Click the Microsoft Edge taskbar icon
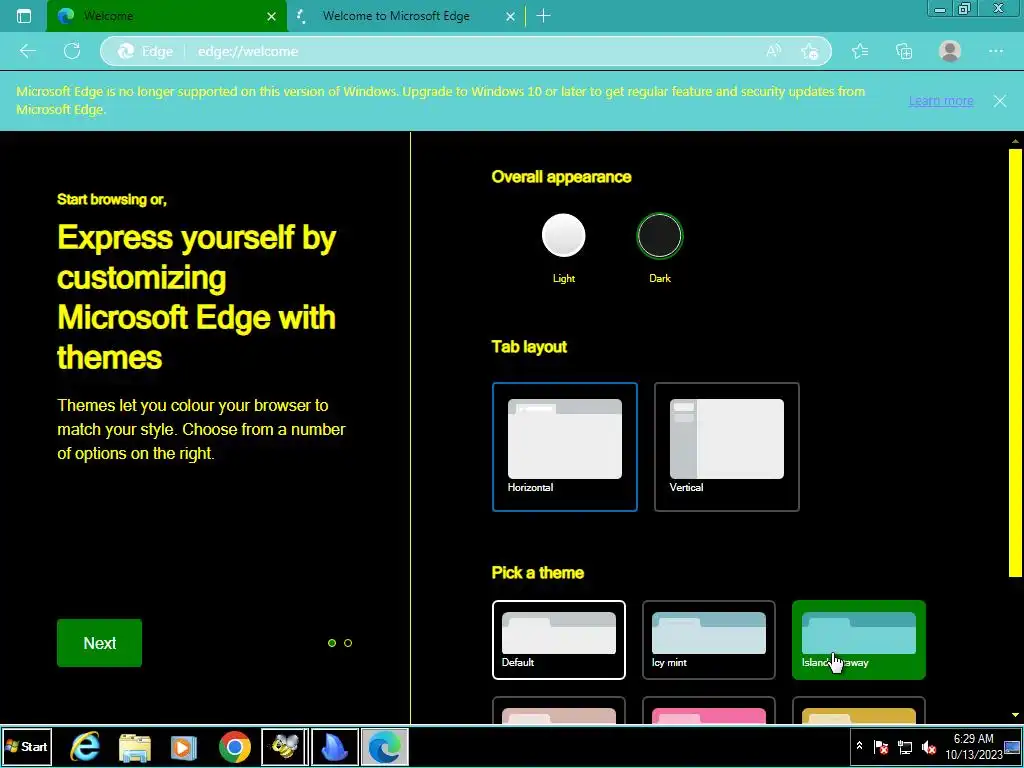1024x768 pixels. coord(385,747)
